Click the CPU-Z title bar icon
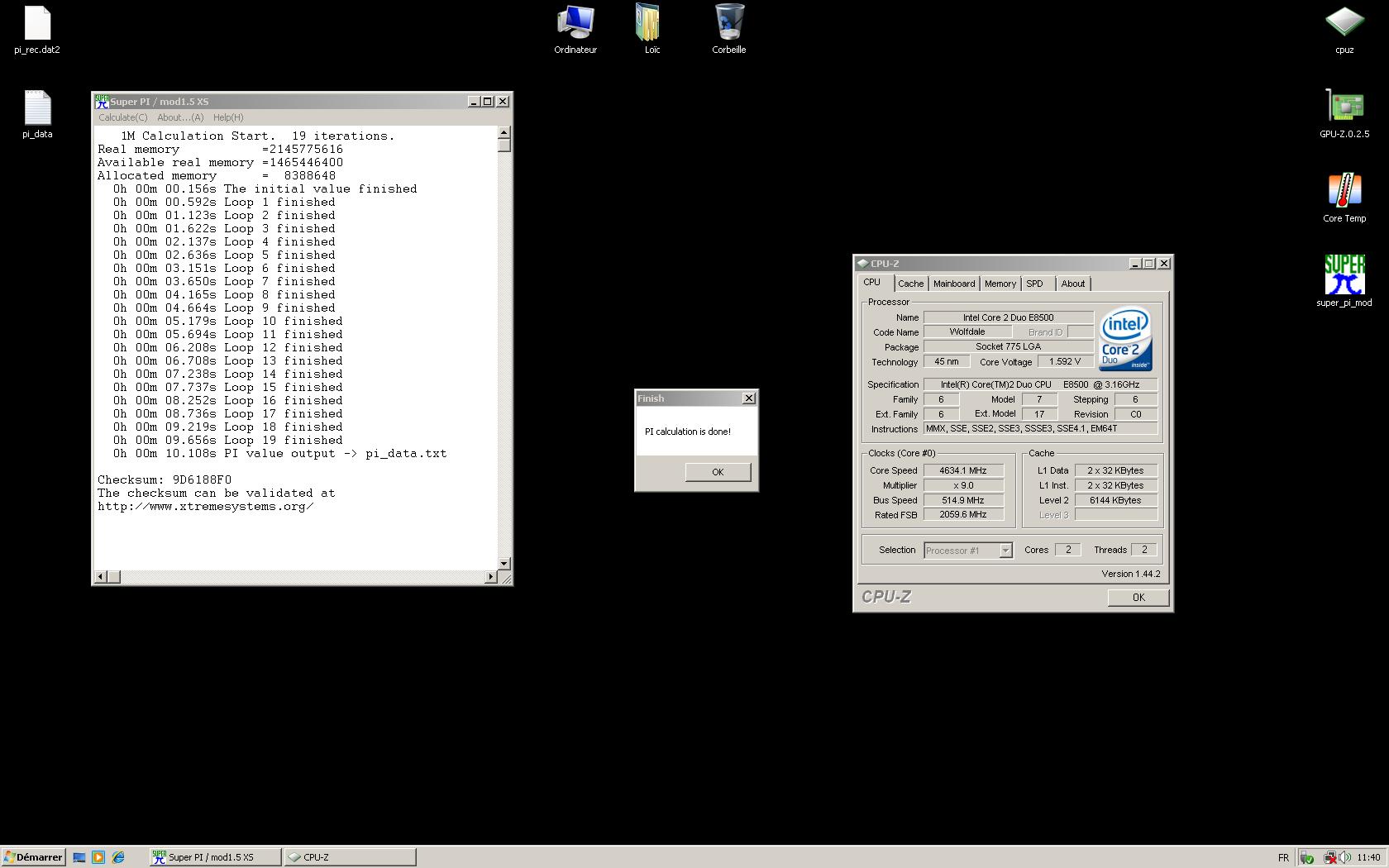The height and width of the screenshot is (868, 1389). 862,264
